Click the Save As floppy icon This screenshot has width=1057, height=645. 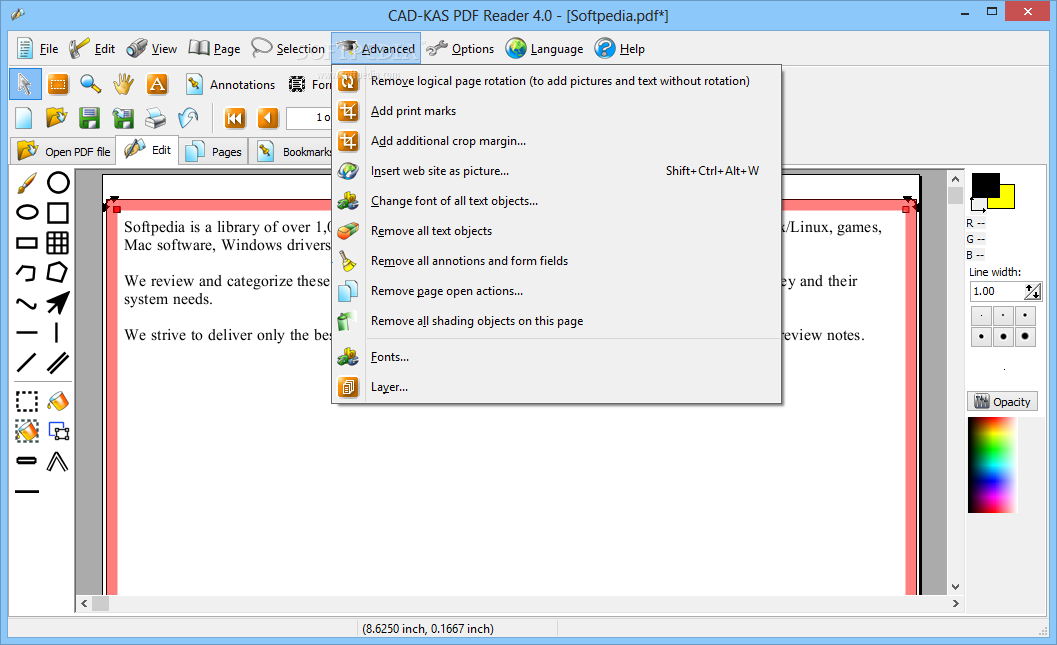(x=123, y=118)
